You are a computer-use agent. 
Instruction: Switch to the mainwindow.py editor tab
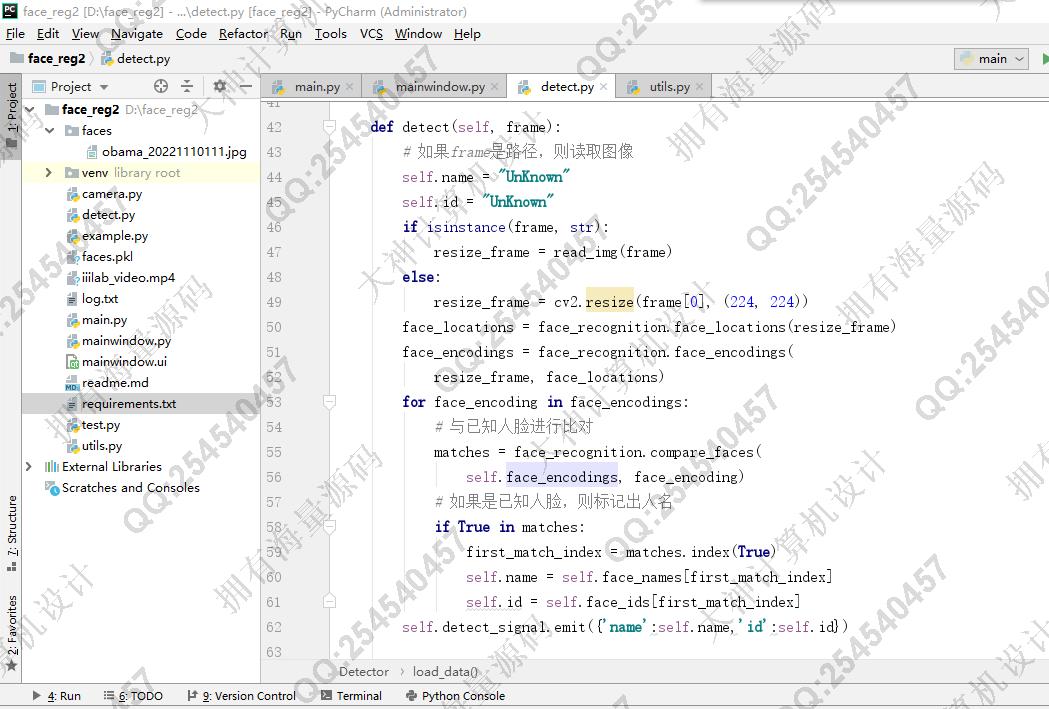439,87
